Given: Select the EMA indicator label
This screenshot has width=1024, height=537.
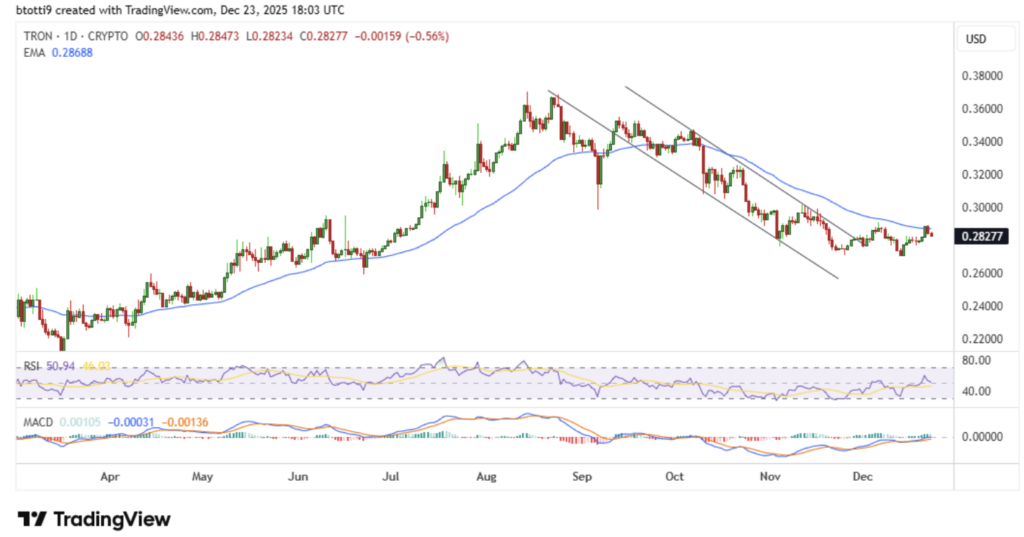Looking at the screenshot, I should click(37, 55).
